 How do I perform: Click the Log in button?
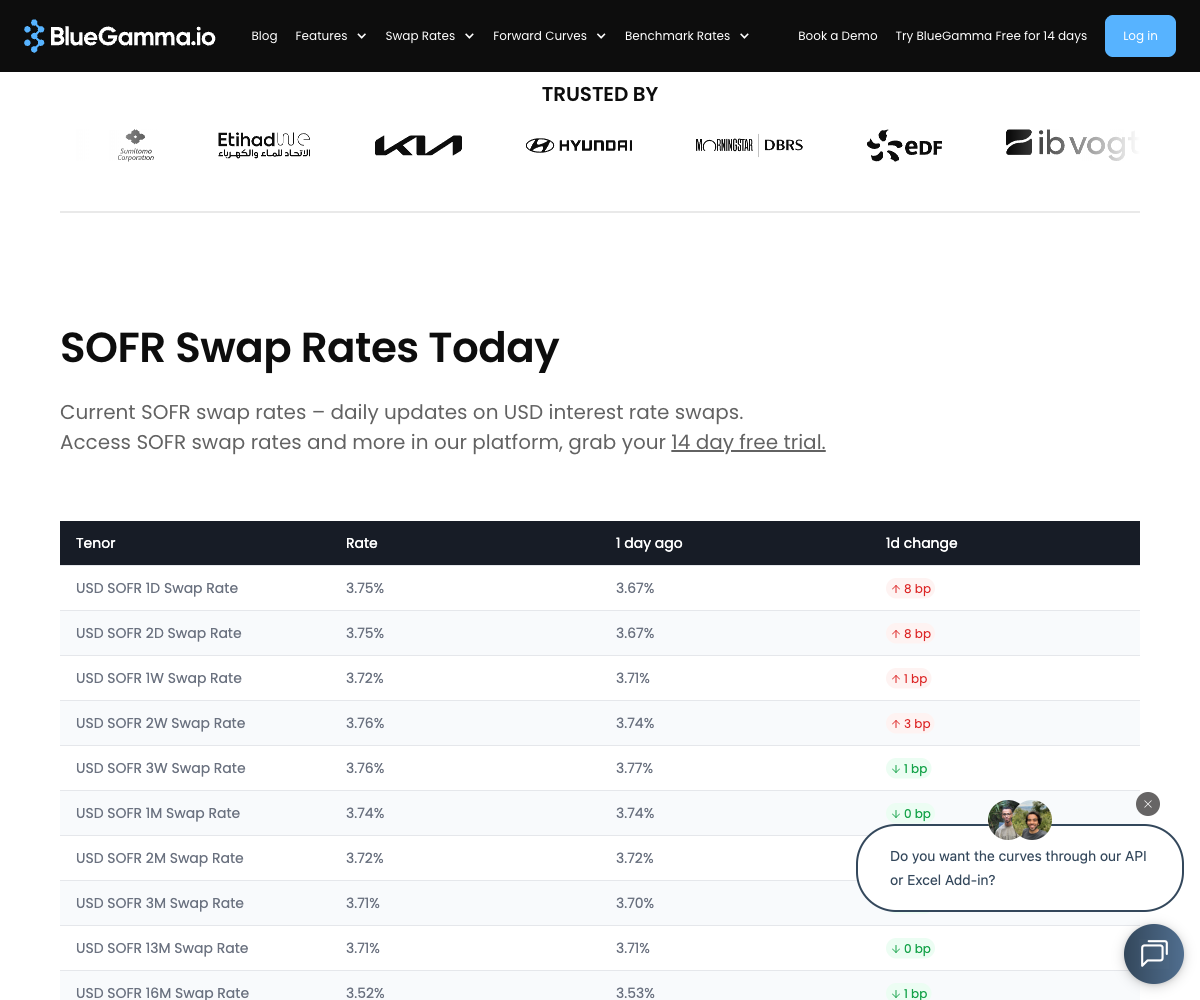1140,35
